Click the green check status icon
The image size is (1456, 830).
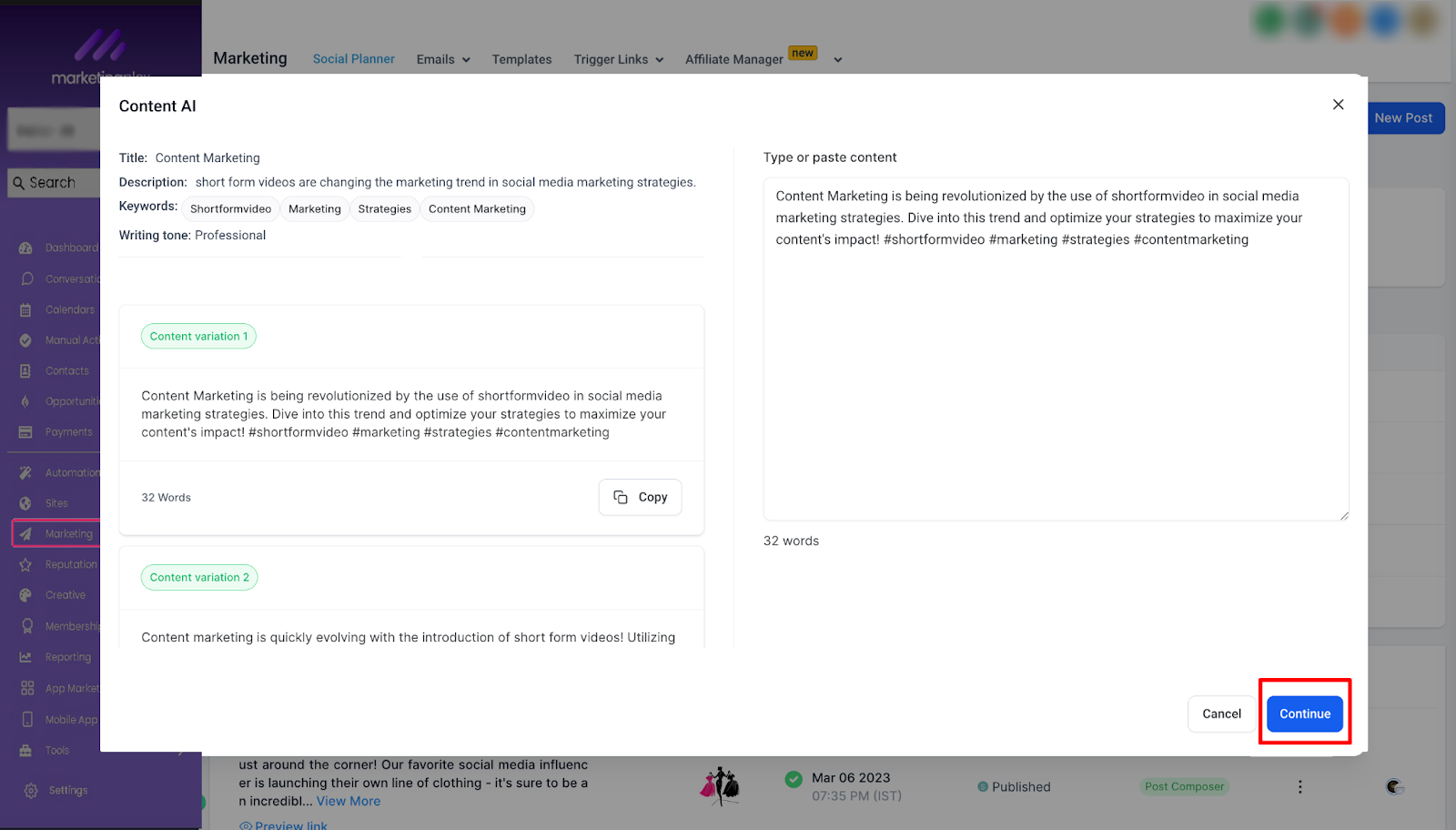tap(794, 779)
